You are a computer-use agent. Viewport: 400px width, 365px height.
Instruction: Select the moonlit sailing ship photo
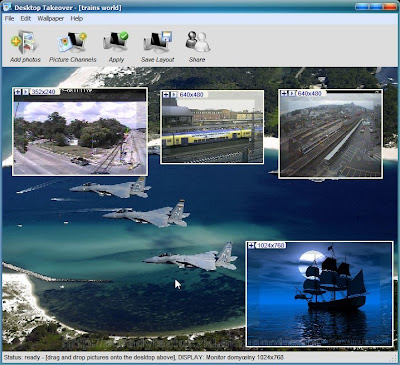[x=320, y=294]
